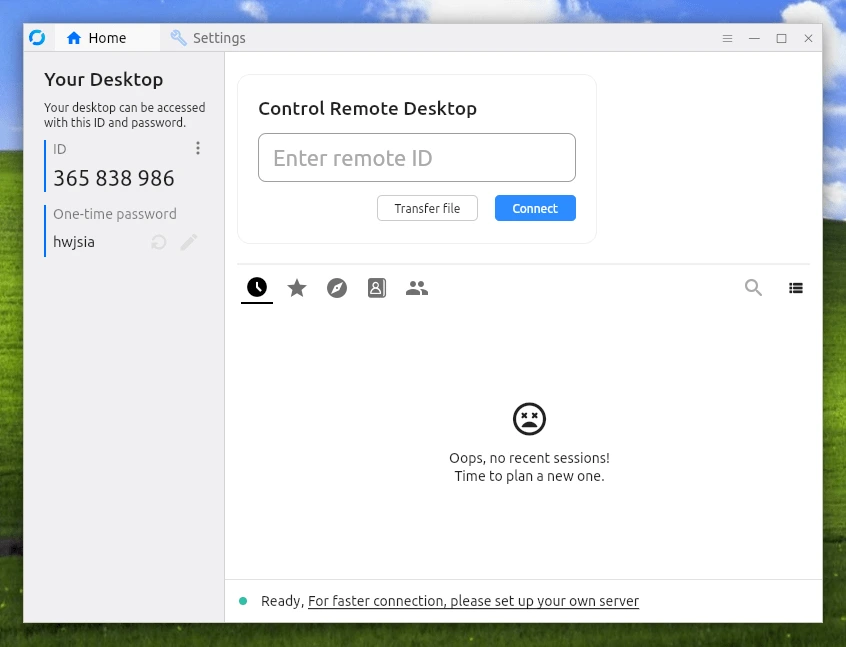Click the green Ready status indicator

point(243,601)
